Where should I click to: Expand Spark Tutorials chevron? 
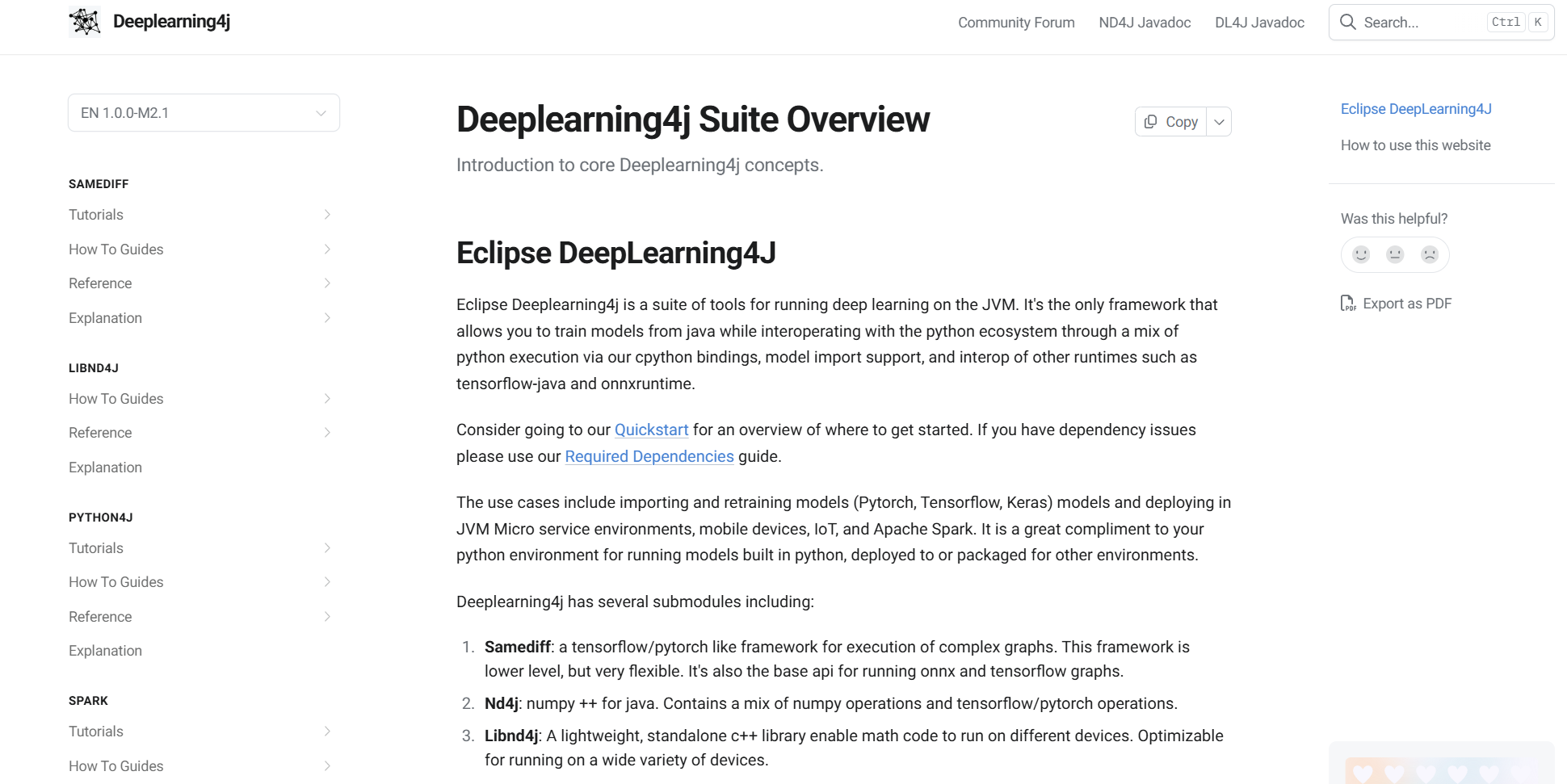tap(327, 732)
